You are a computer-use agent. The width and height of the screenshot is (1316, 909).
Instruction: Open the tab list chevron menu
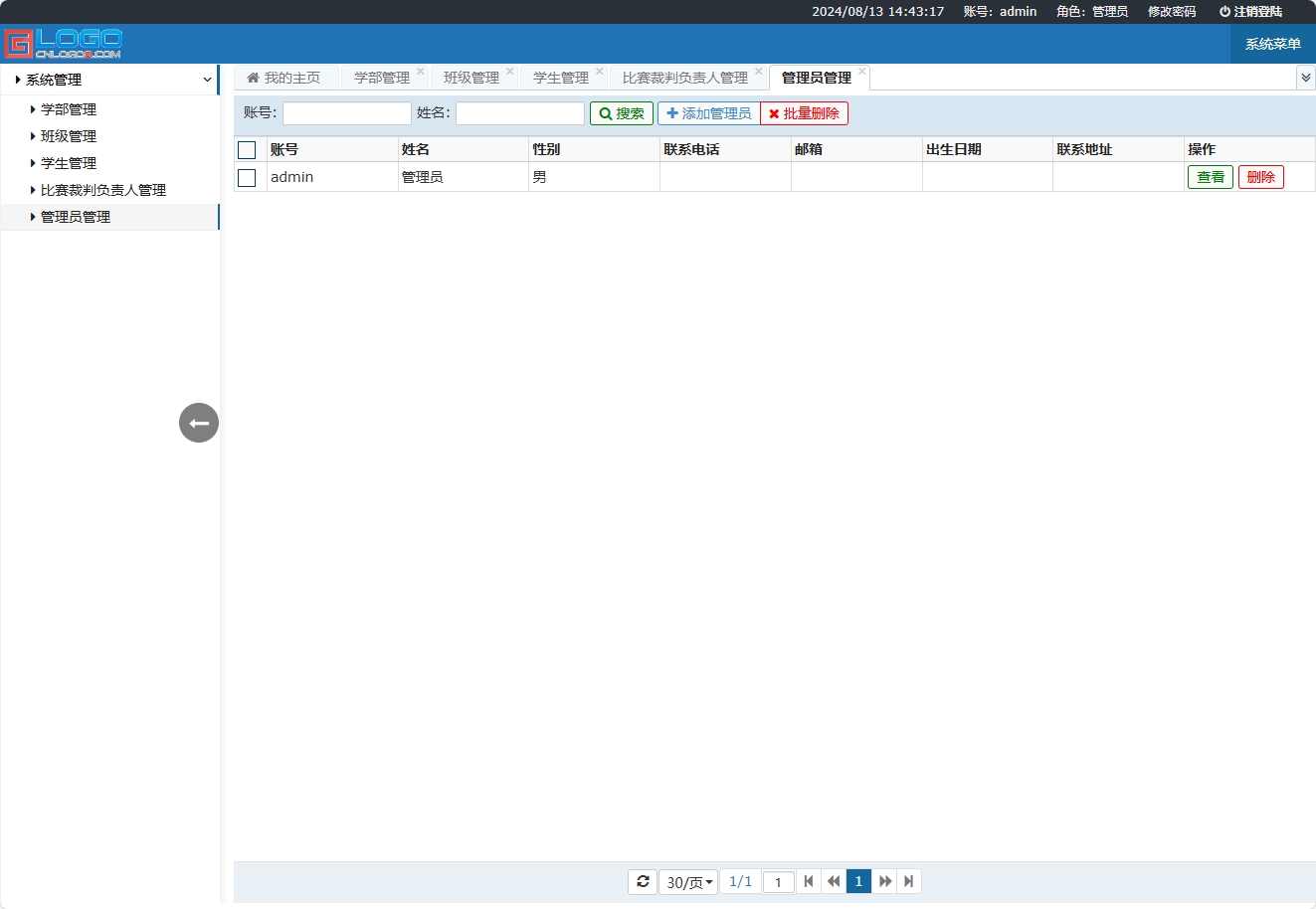(x=1306, y=78)
